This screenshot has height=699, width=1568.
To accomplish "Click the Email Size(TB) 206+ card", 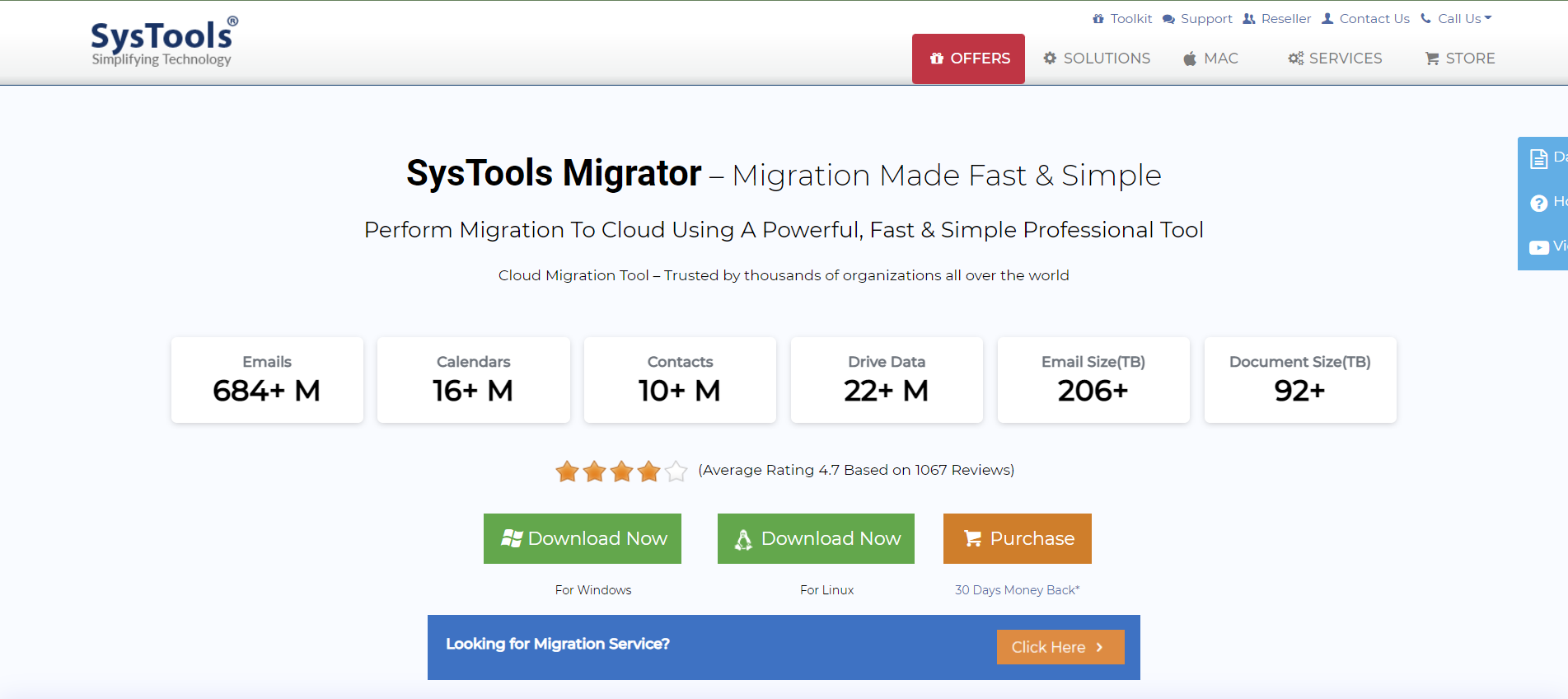I will (1093, 380).
